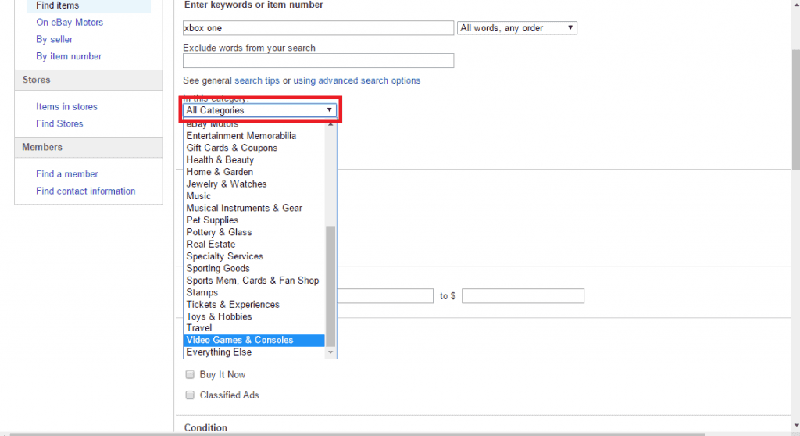Viewport: 800px width, 436px height.
Task: Open Find contact information link
Action: point(86,191)
